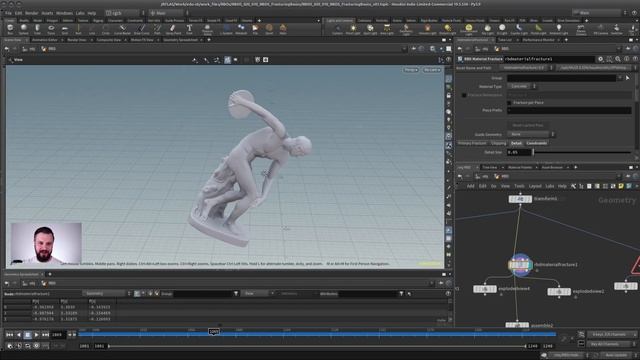Open the File menu
640x360 pixels.
8,13
